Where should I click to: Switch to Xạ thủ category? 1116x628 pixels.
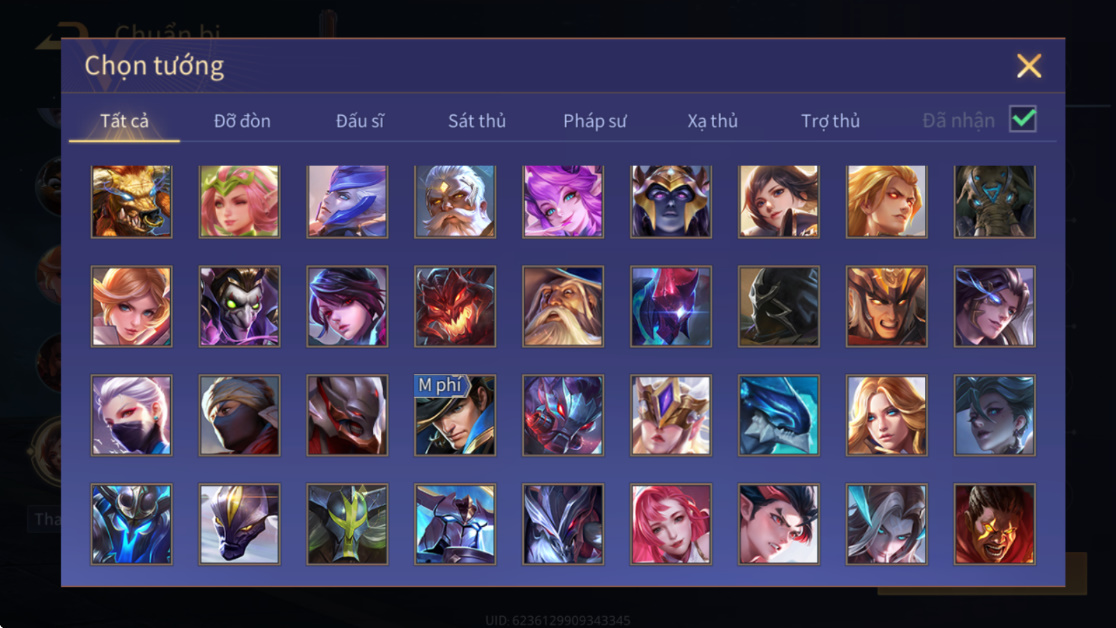(712, 121)
